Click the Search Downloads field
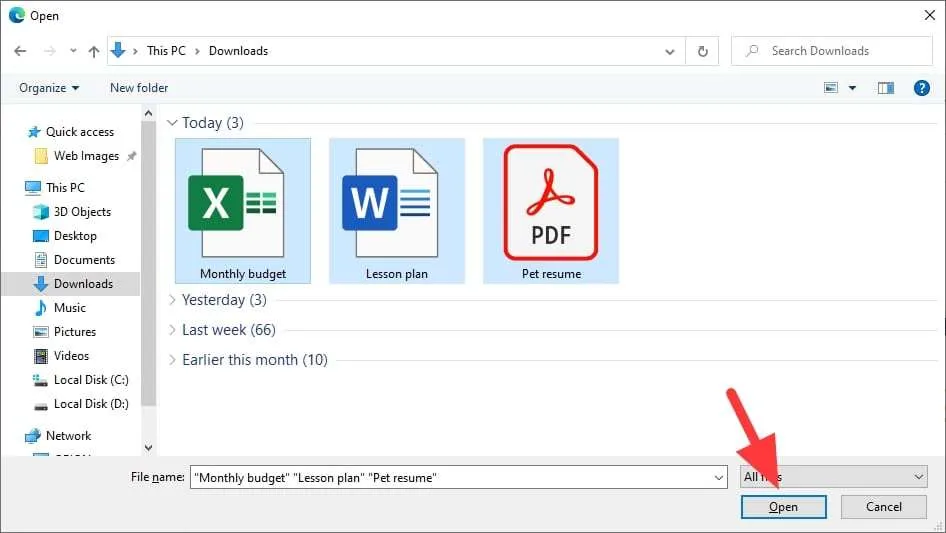The height and width of the screenshot is (533, 946). point(831,51)
